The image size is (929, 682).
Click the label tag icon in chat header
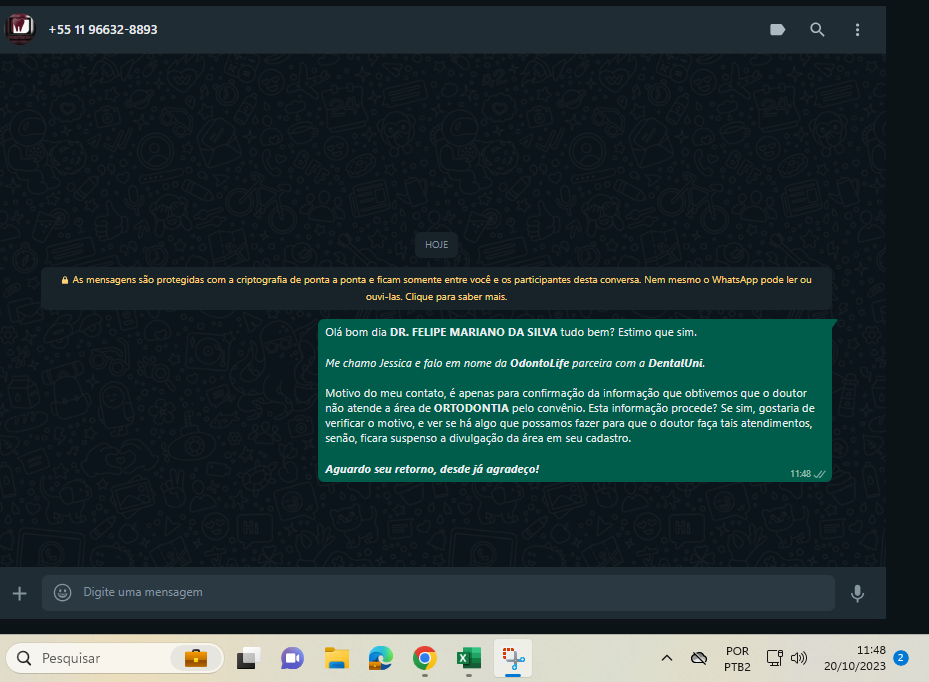click(777, 30)
